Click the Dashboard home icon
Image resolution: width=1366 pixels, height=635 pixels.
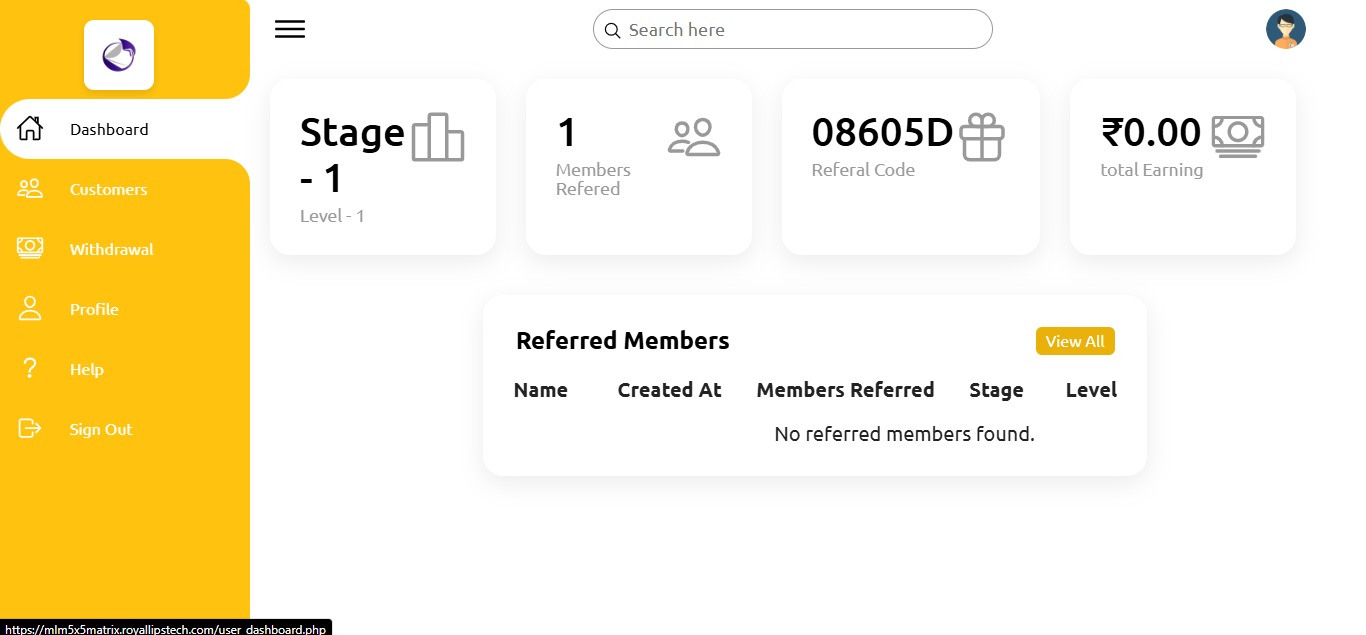click(30, 129)
